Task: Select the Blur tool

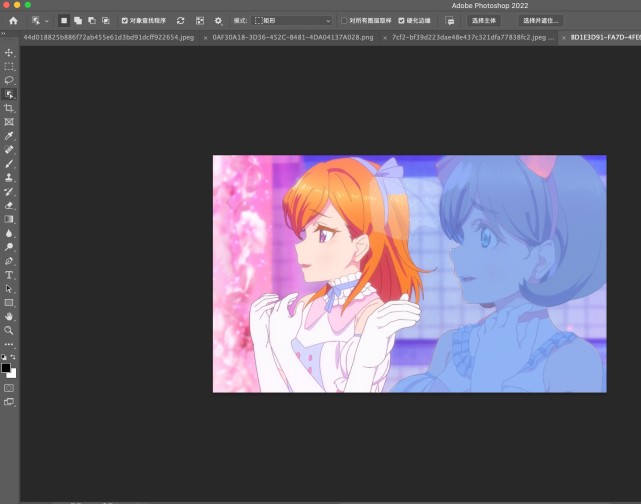Action: tap(9, 233)
